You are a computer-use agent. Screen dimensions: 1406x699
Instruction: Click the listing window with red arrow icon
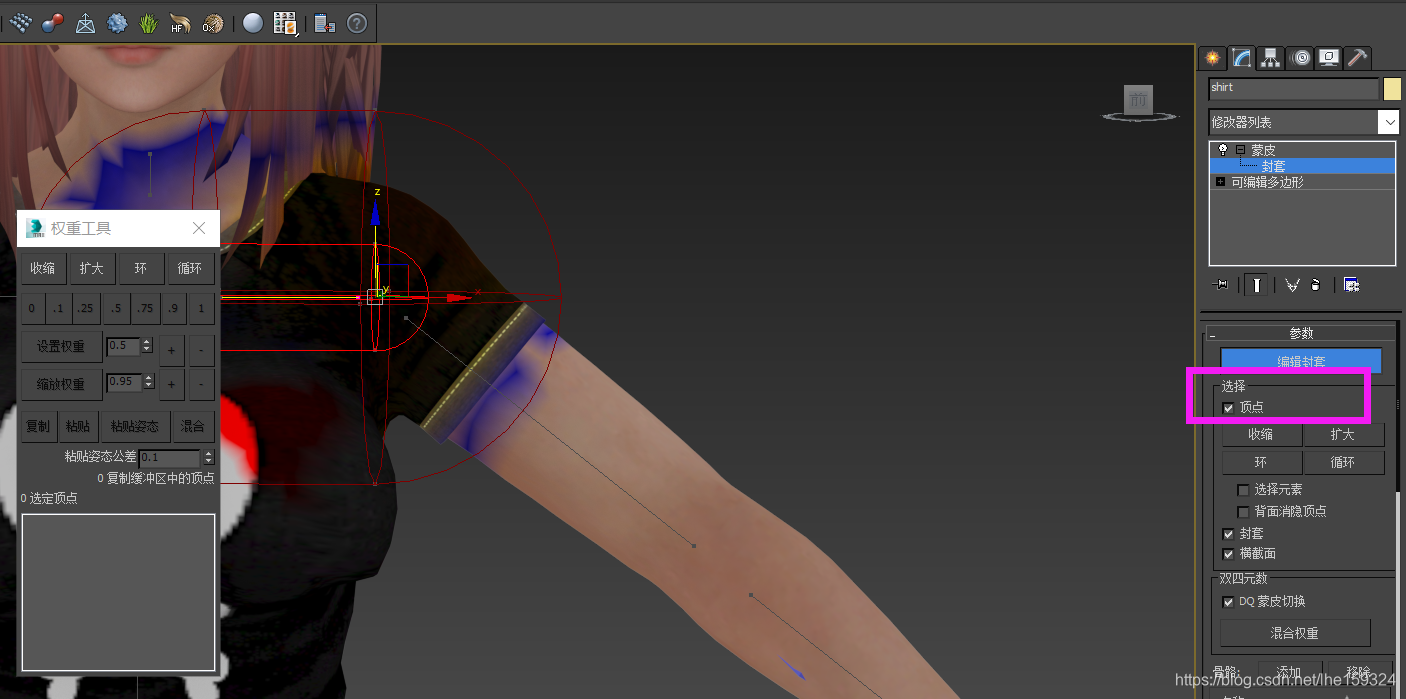[324, 23]
